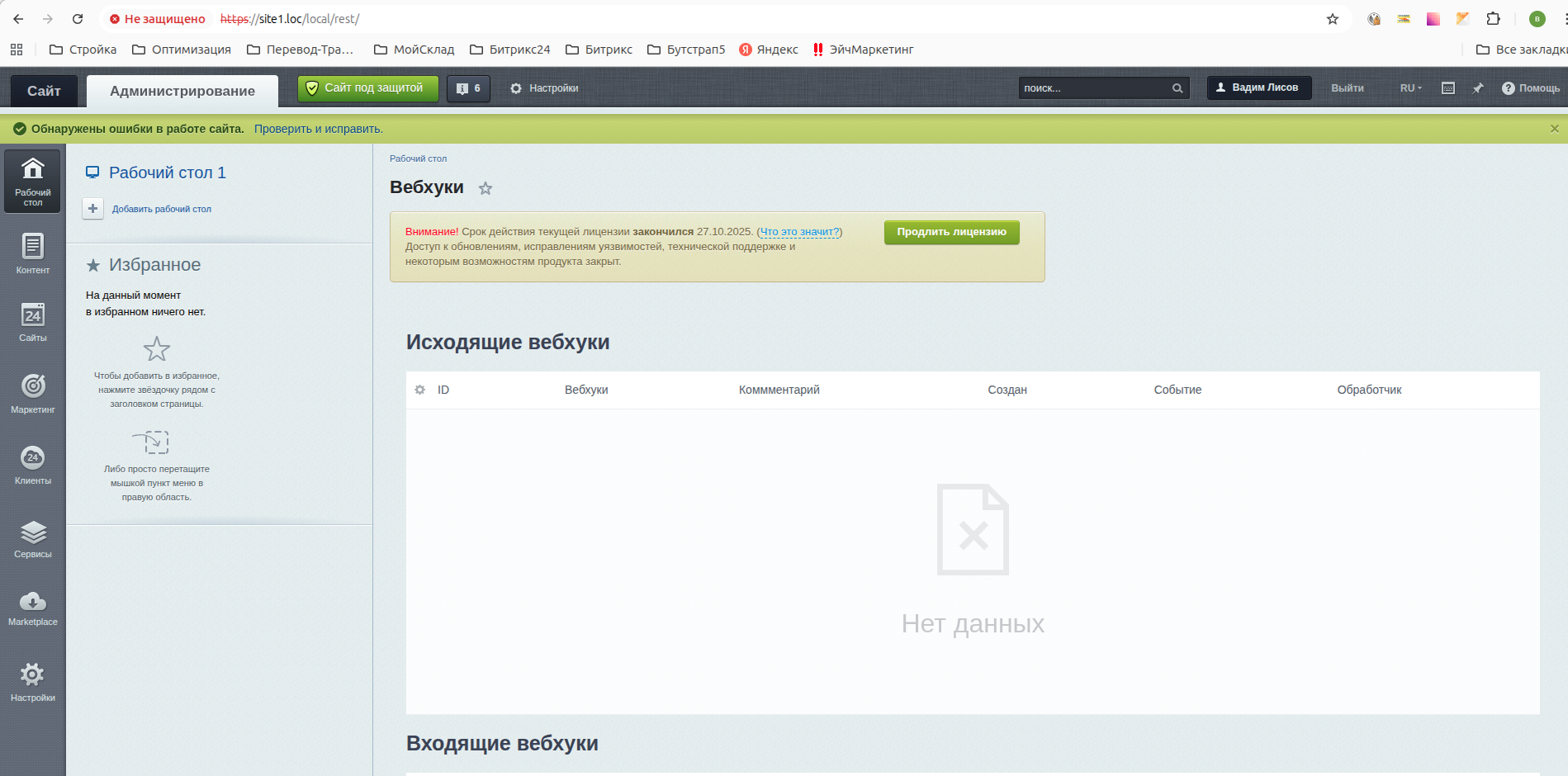Click Продлить лицензию button
The height and width of the screenshot is (776, 1568).
951,232
